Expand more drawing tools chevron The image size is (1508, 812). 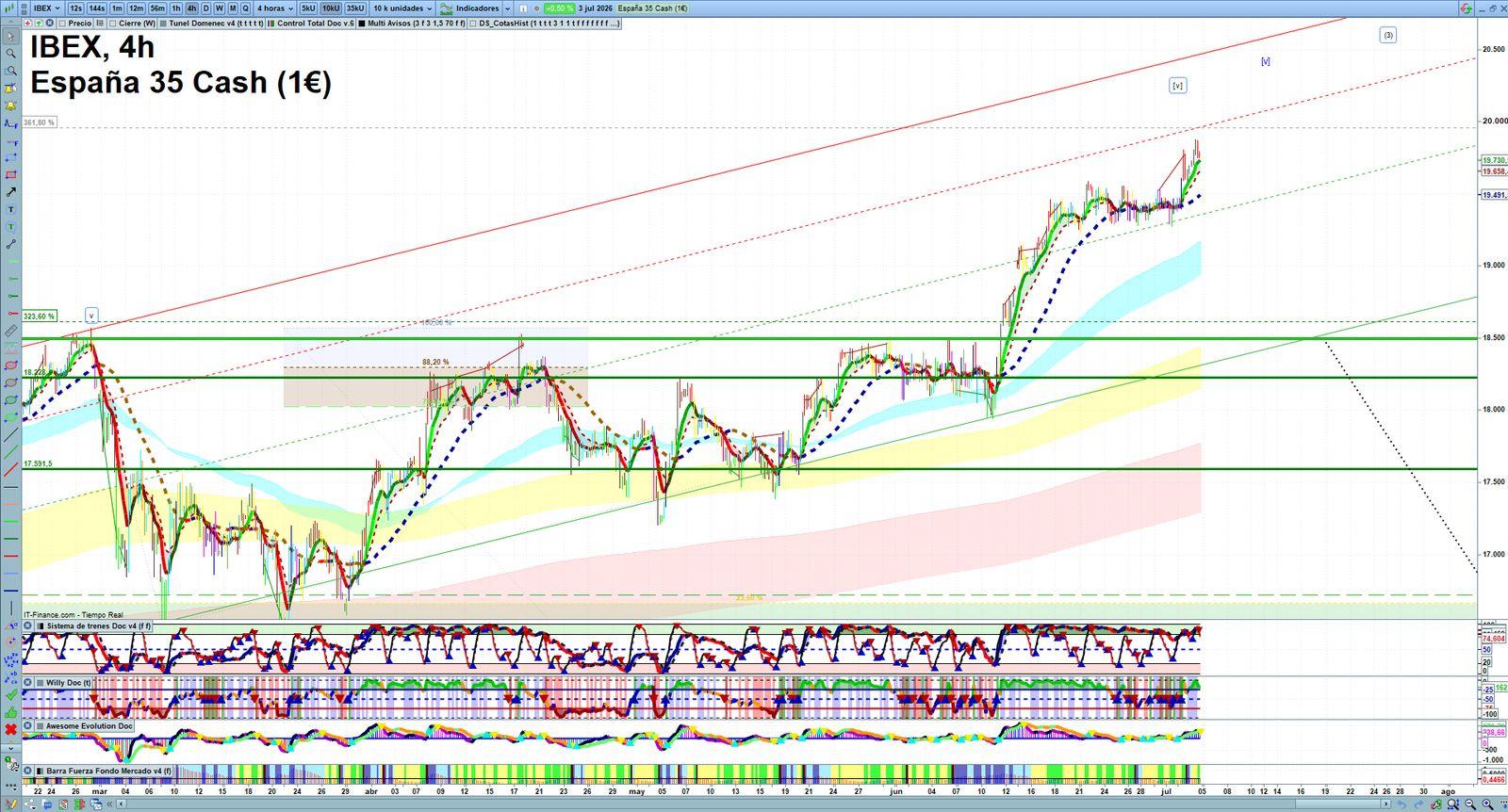point(11,749)
